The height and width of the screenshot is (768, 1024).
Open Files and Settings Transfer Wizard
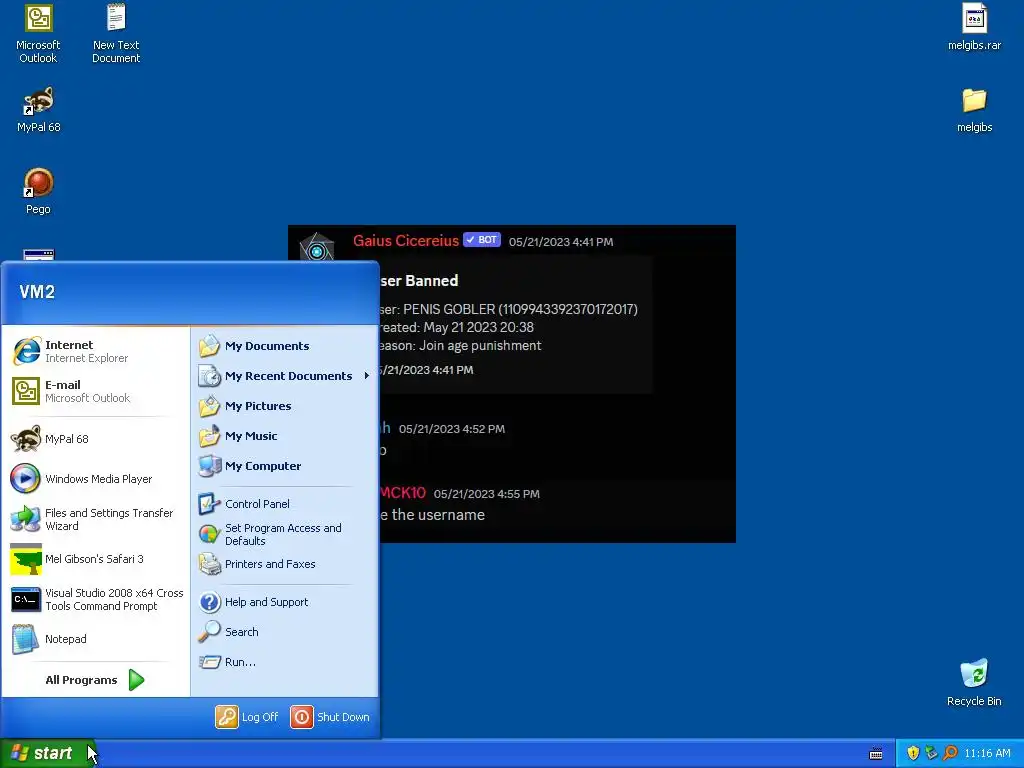[95, 519]
